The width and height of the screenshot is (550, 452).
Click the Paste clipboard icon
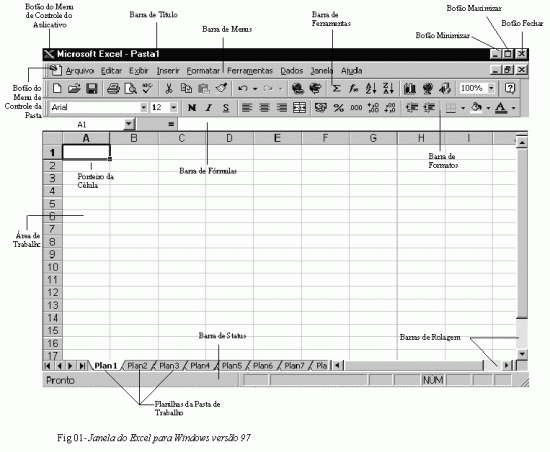pos(203,88)
